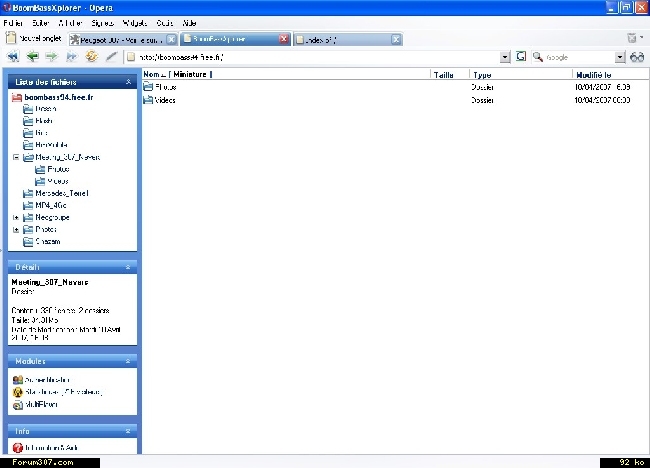The image size is (650, 468).
Task: Go forward with the green right arrow
Action: [51, 56]
